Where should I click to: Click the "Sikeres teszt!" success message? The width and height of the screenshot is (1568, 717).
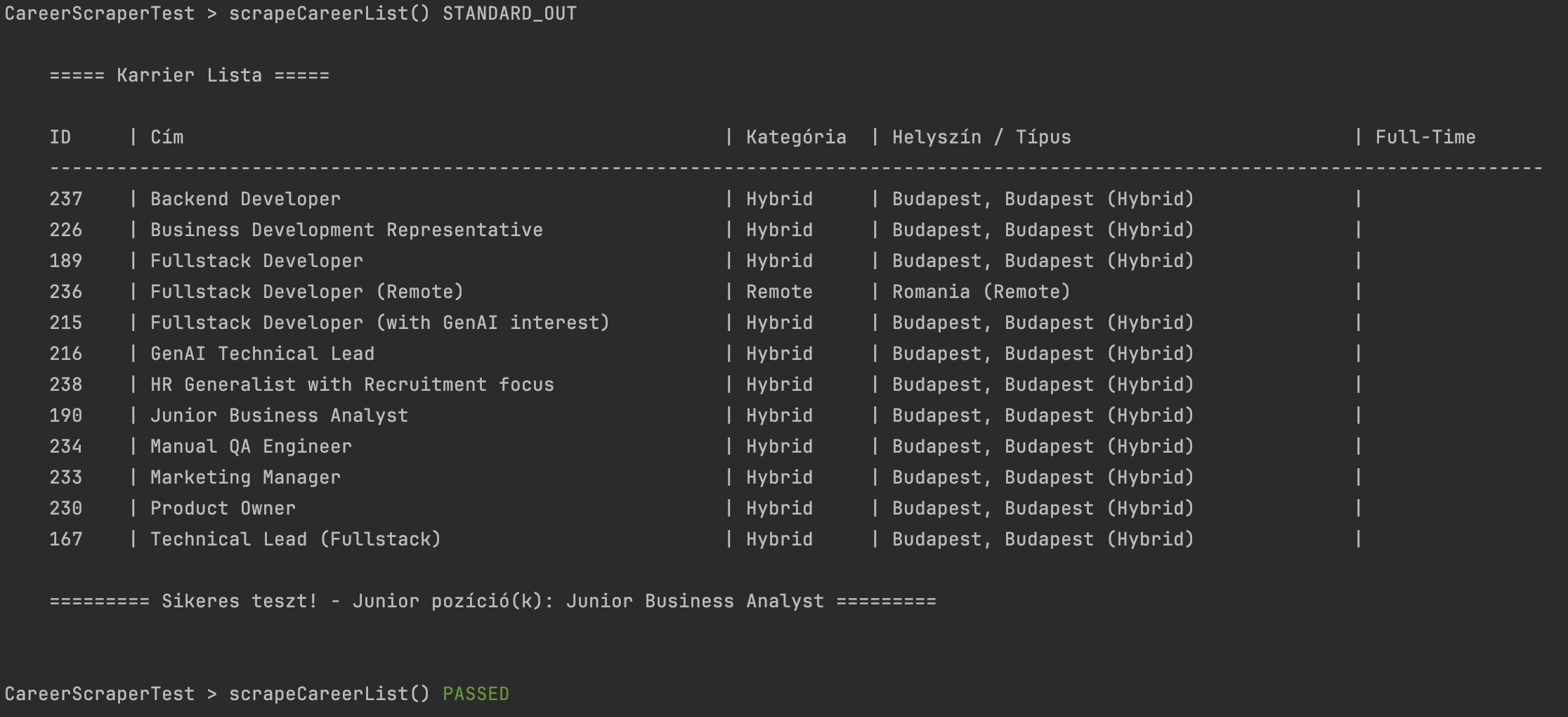(x=240, y=601)
